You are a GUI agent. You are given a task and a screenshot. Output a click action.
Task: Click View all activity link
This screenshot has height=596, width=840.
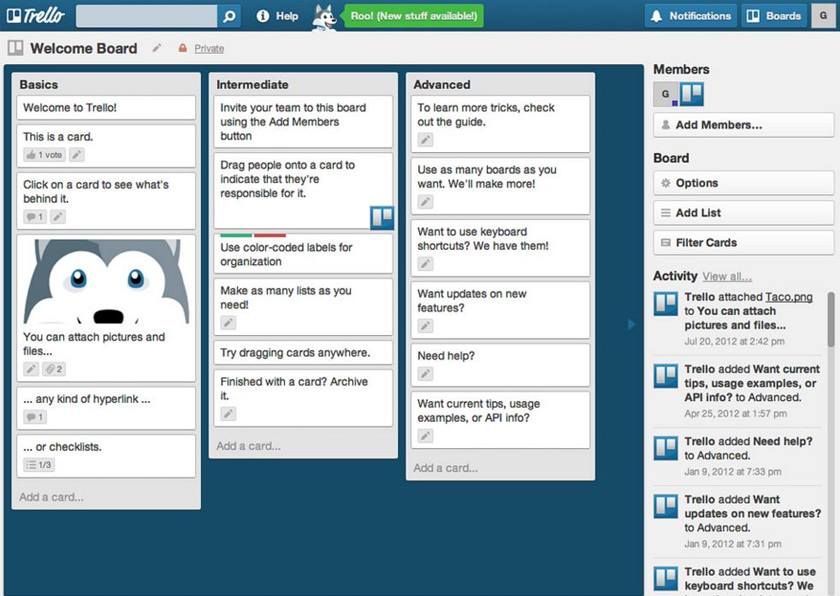point(727,276)
